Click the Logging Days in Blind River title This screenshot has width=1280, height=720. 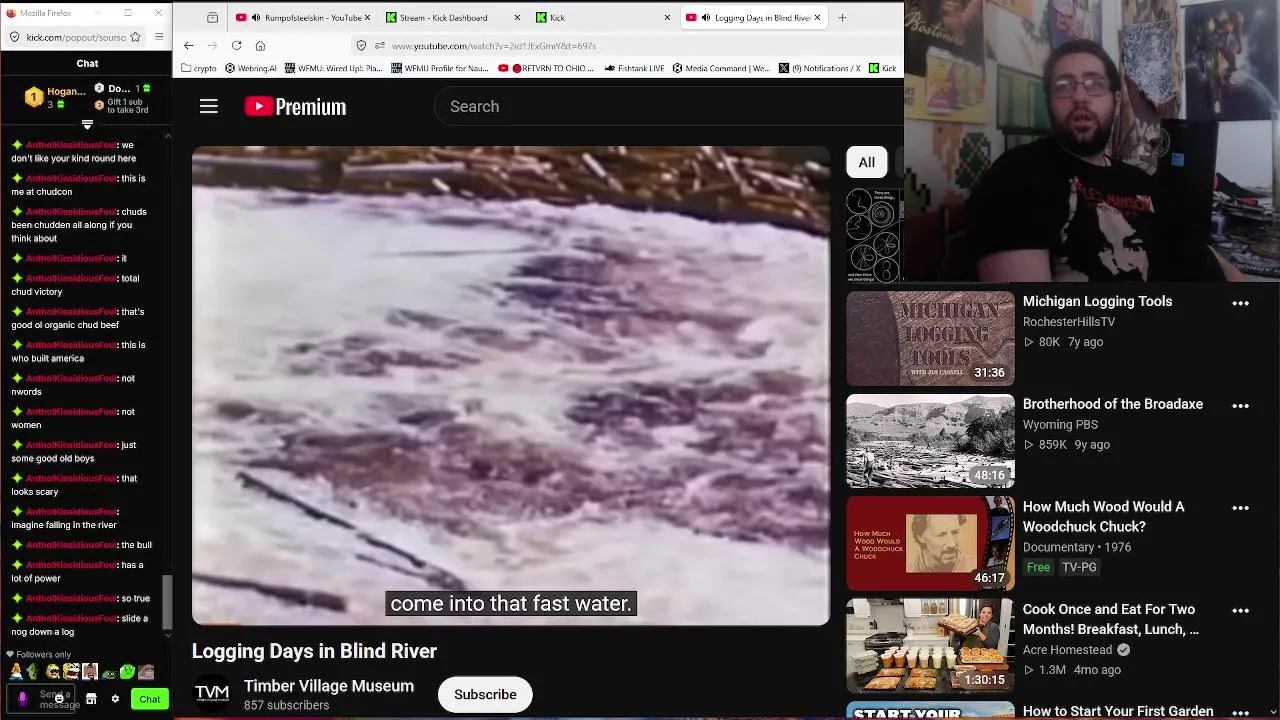pos(314,651)
